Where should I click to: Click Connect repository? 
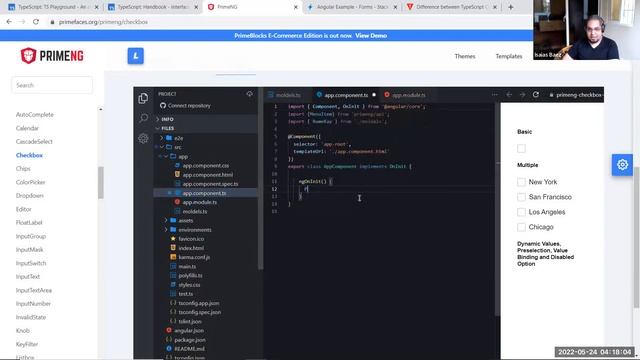pyautogui.click(x=189, y=106)
